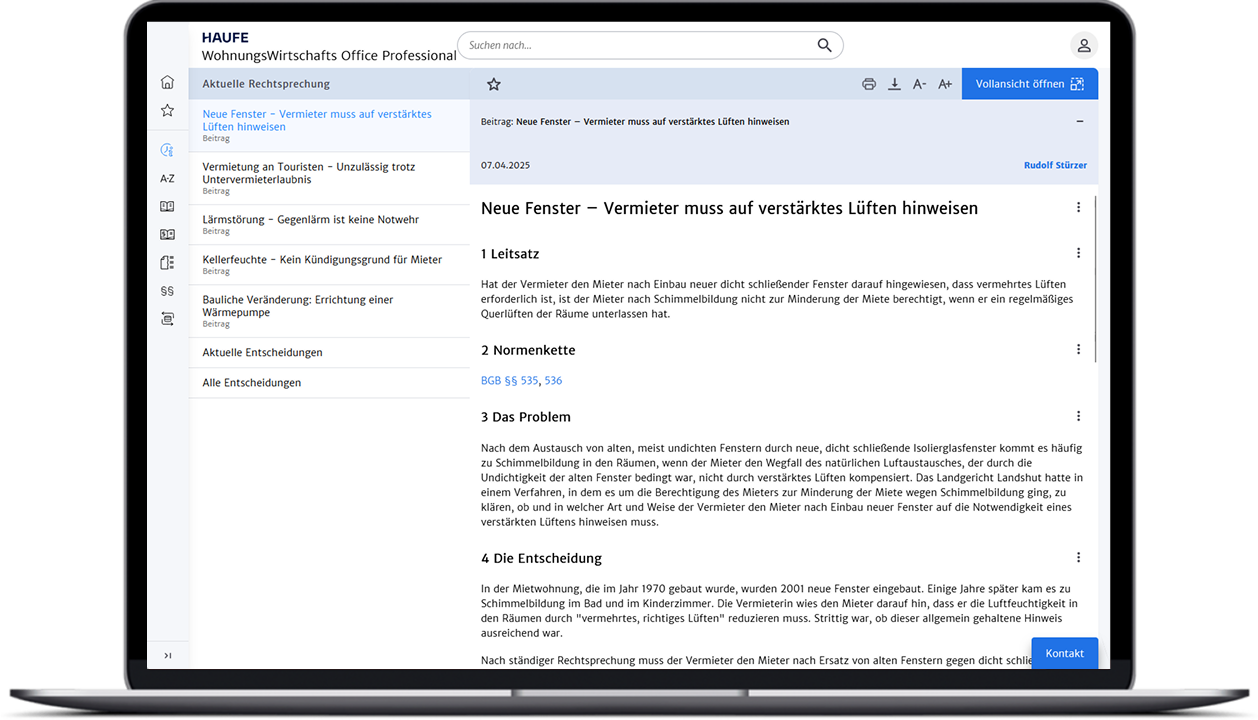Open three-dot menu for 4 Die Entscheidung
The width and height of the screenshot is (1258, 720).
click(x=1078, y=557)
